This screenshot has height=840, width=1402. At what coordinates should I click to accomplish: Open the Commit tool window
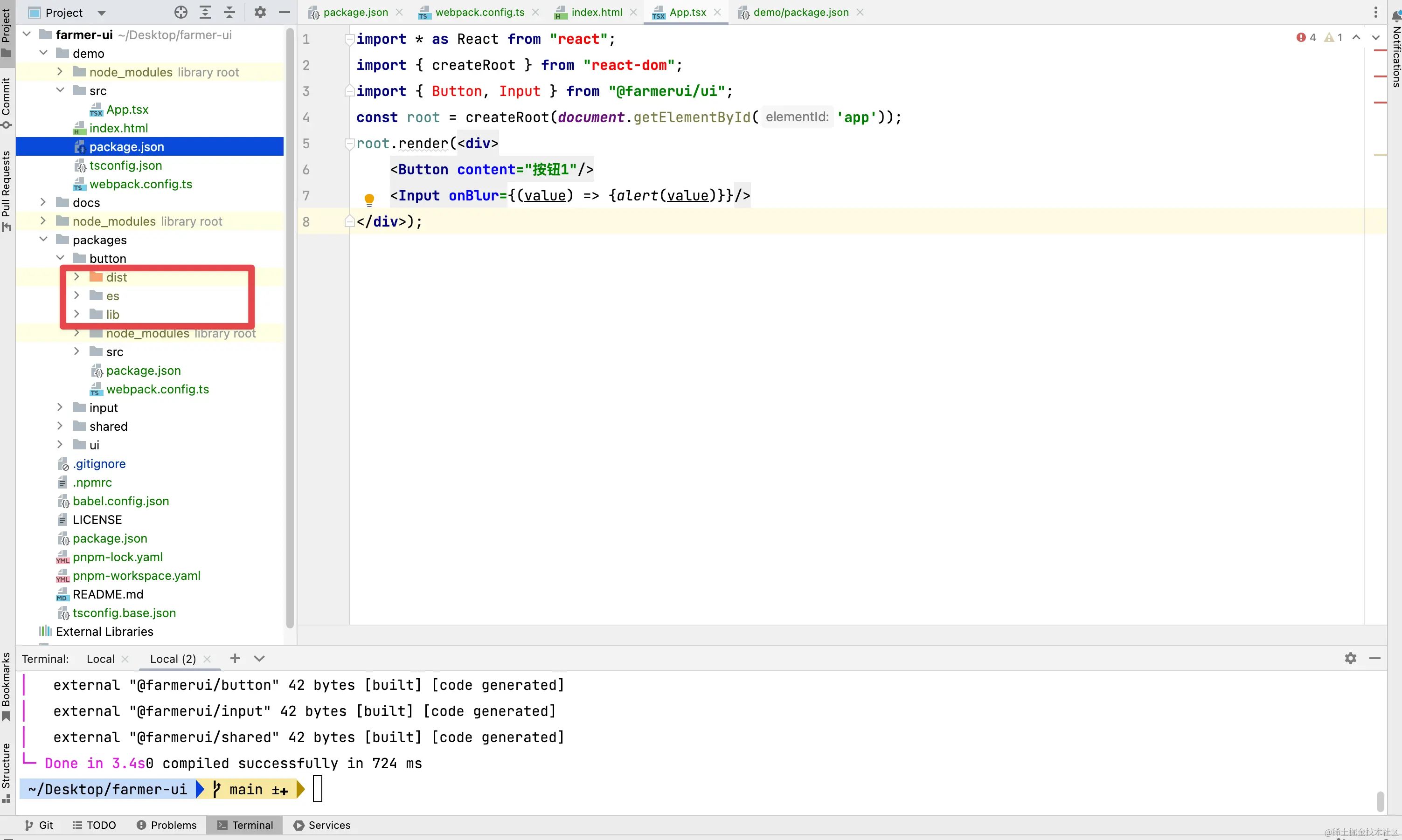coord(6,103)
